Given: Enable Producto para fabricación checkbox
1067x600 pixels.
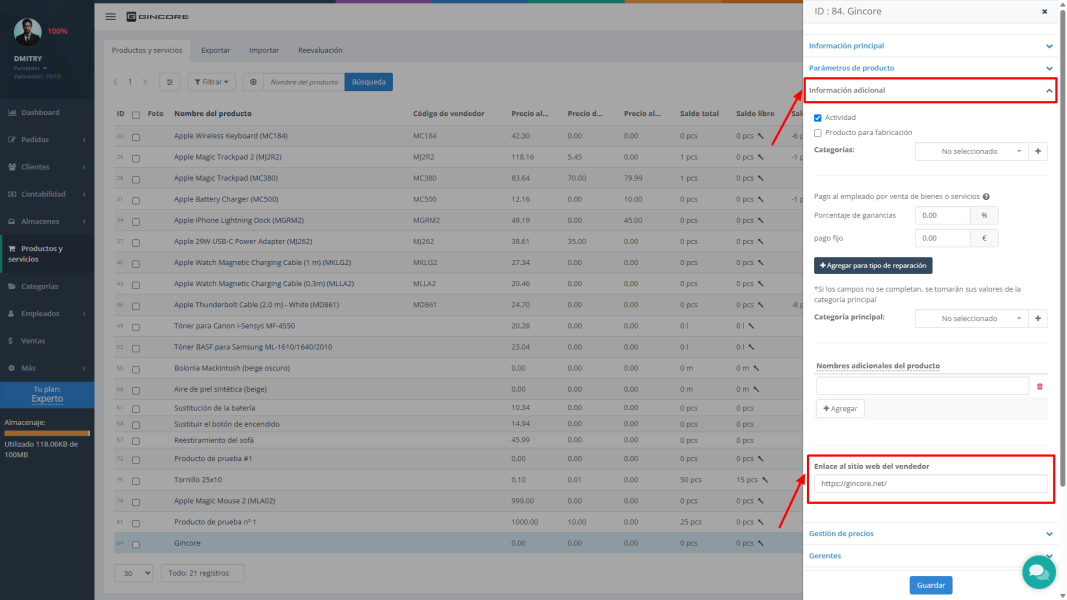Looking at the screenshot, I should 818,133.
